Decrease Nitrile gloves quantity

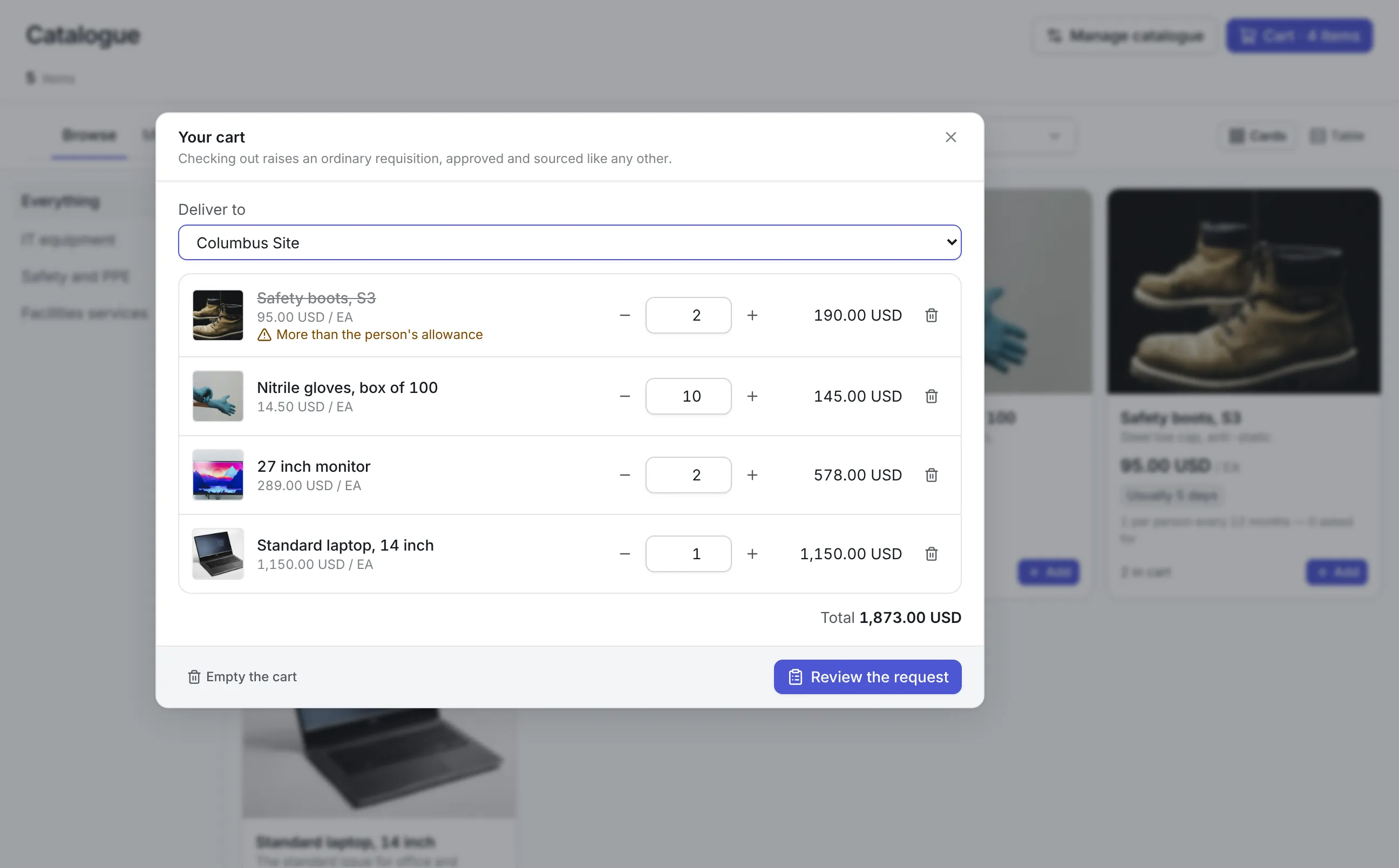(624, 396)
